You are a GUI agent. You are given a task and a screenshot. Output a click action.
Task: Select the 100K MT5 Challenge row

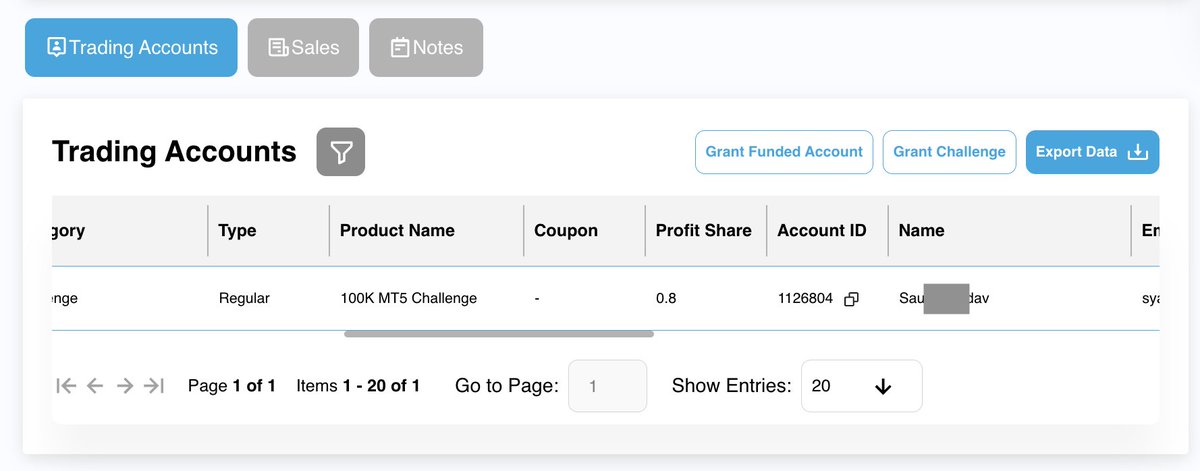pos(605,298)
